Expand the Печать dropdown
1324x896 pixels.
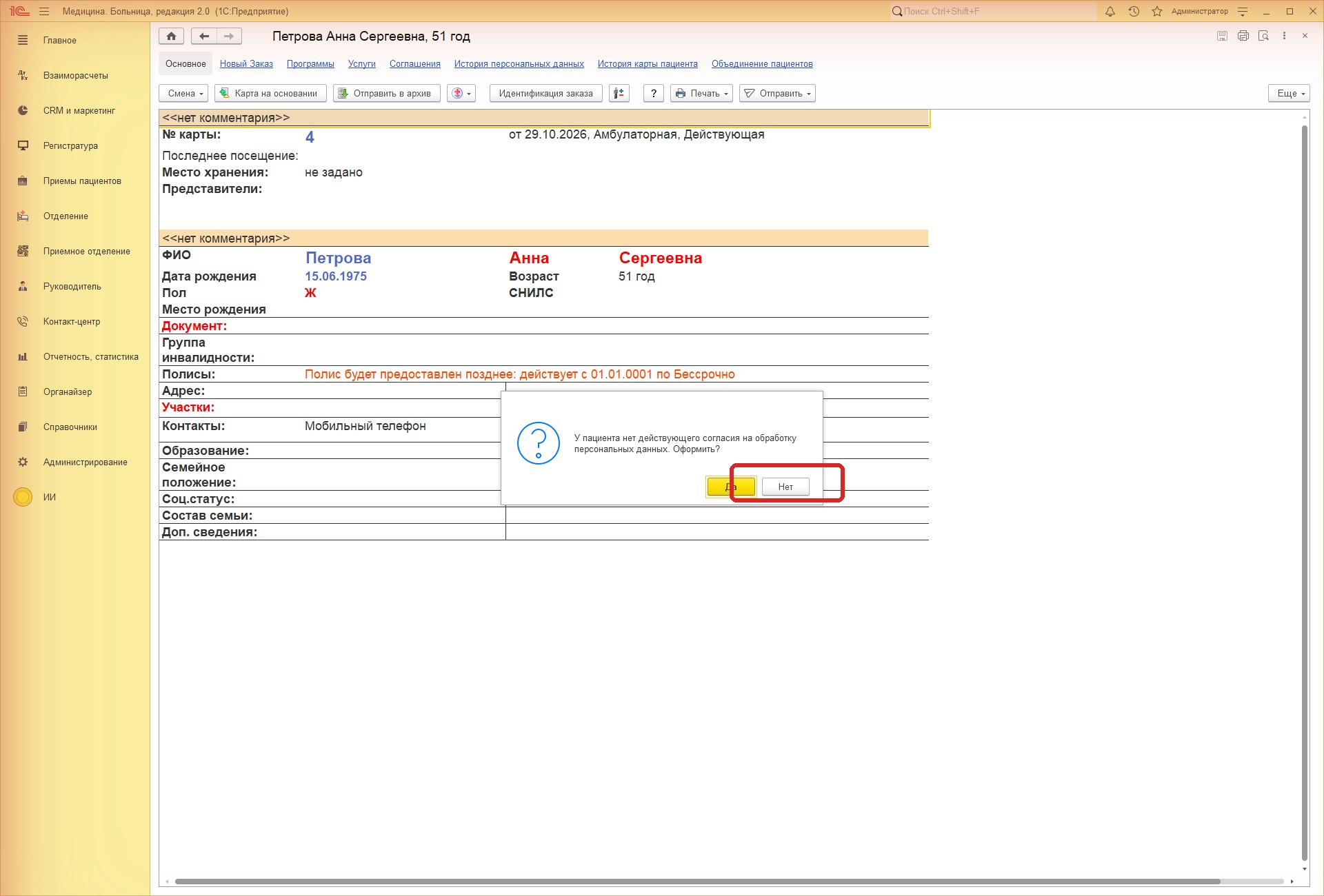click(x=701, y=94)
